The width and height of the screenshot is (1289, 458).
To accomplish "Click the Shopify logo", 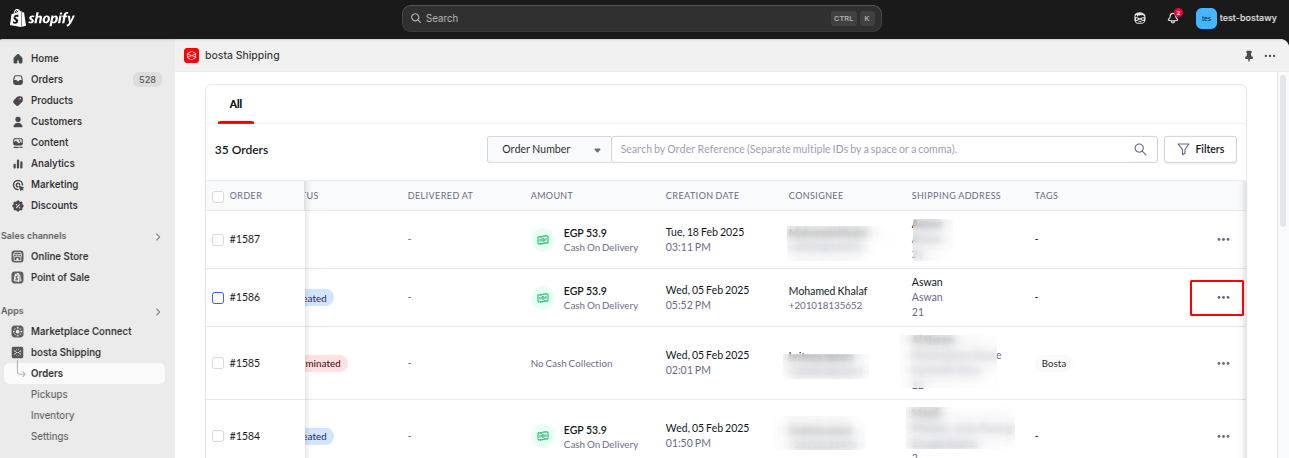I will (x=42, y=18).
